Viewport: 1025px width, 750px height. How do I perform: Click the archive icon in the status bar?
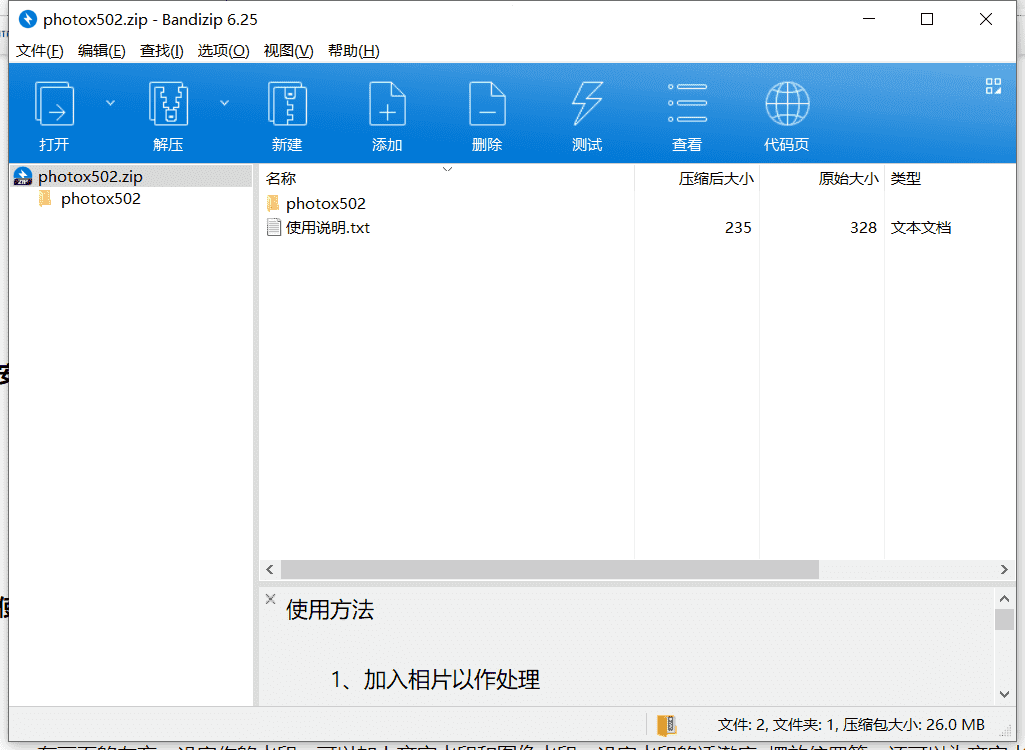tap(666, 724)
